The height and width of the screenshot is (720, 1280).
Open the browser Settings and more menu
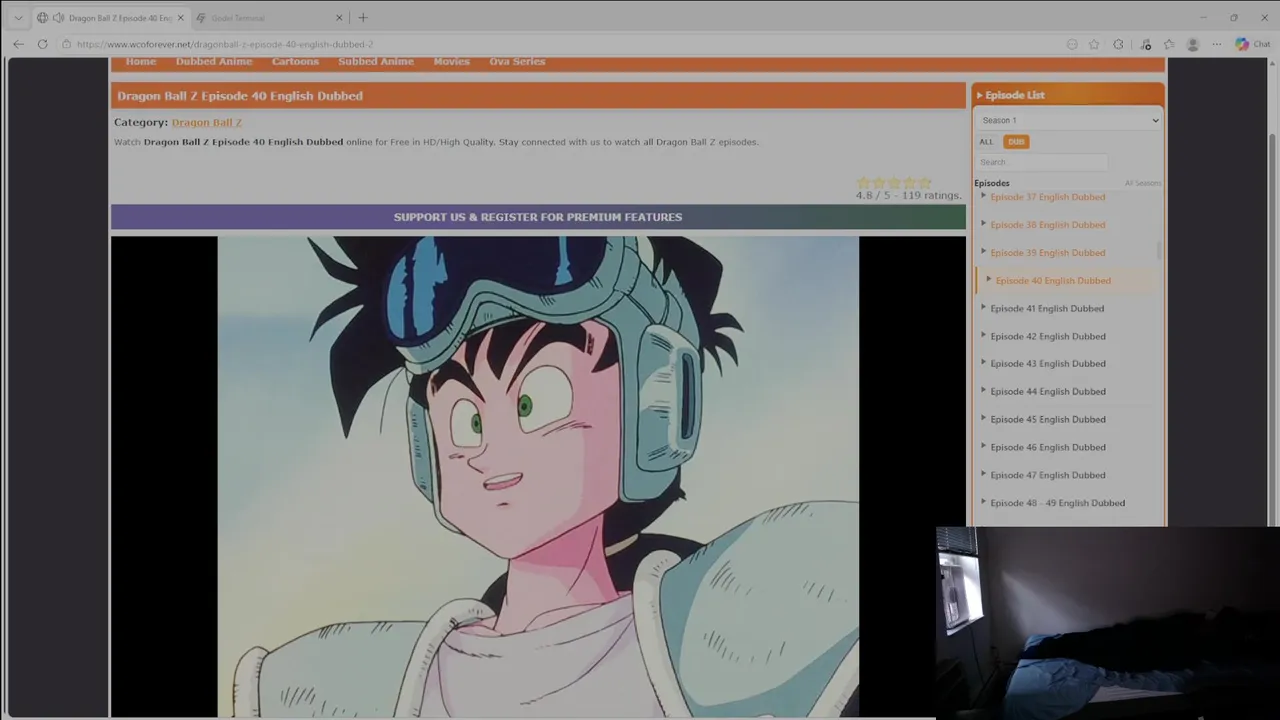[1216, 44]
